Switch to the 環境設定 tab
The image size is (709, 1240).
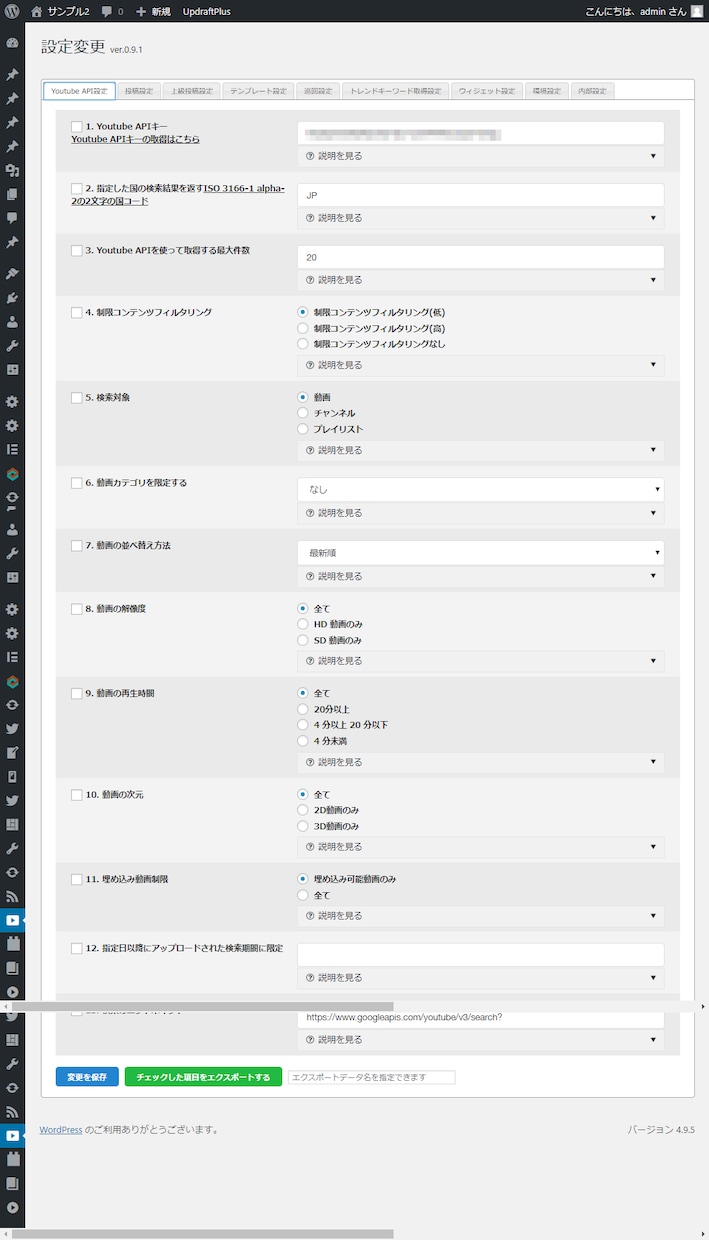pyautogui.click(x=547, y=91)
